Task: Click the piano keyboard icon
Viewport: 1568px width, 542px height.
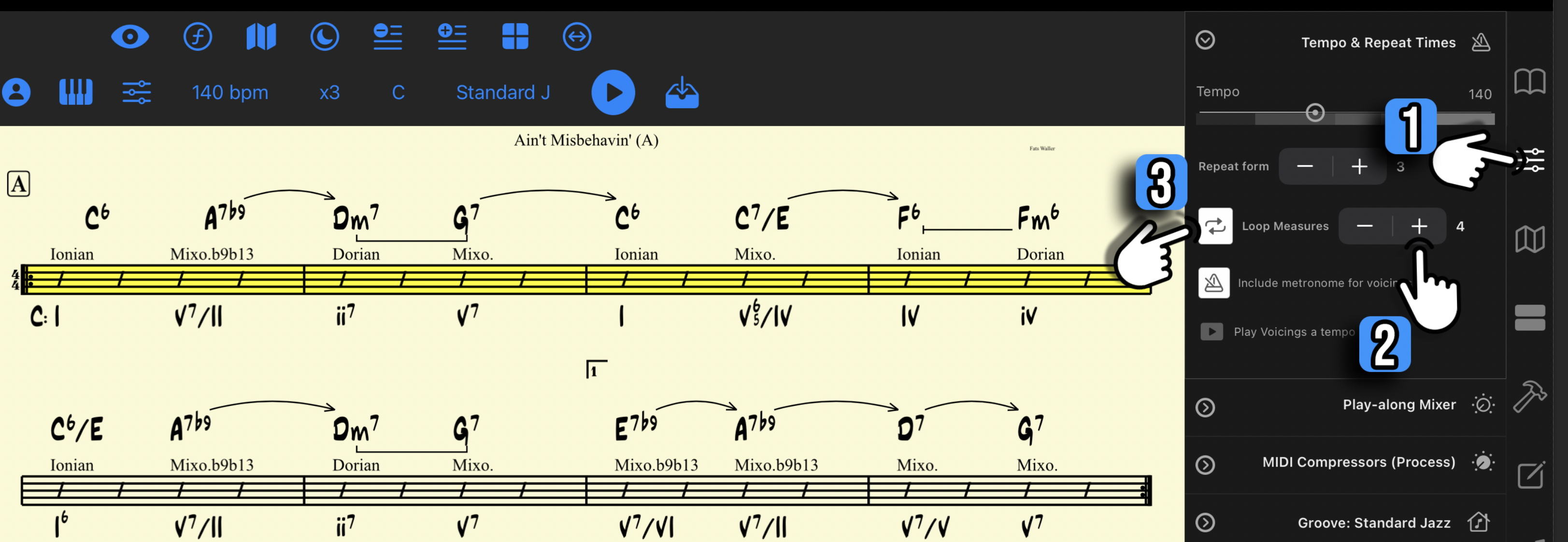Action: coord(76,93)
